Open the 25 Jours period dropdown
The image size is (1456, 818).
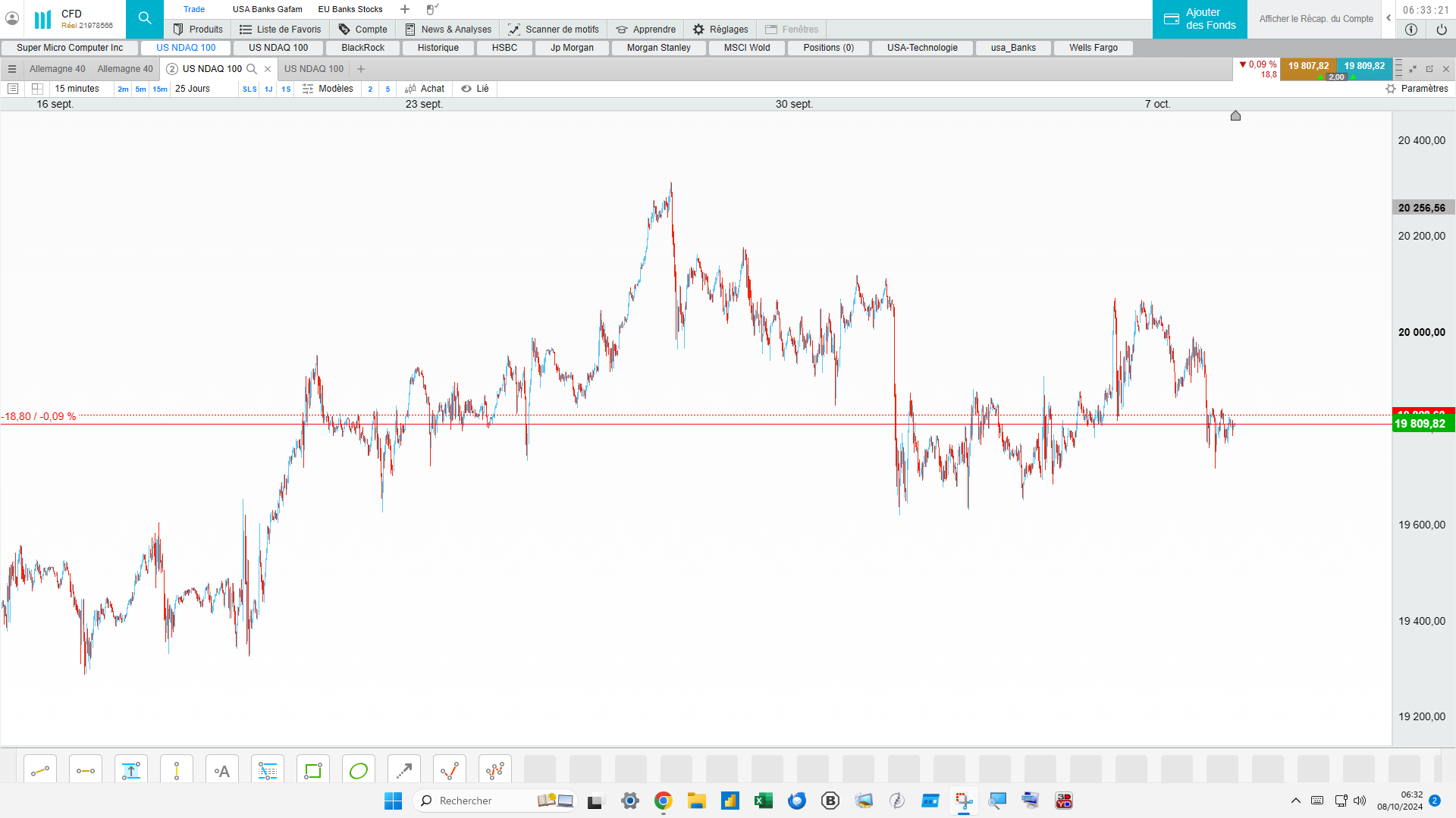pyautogui.click(x=193, y=89)
